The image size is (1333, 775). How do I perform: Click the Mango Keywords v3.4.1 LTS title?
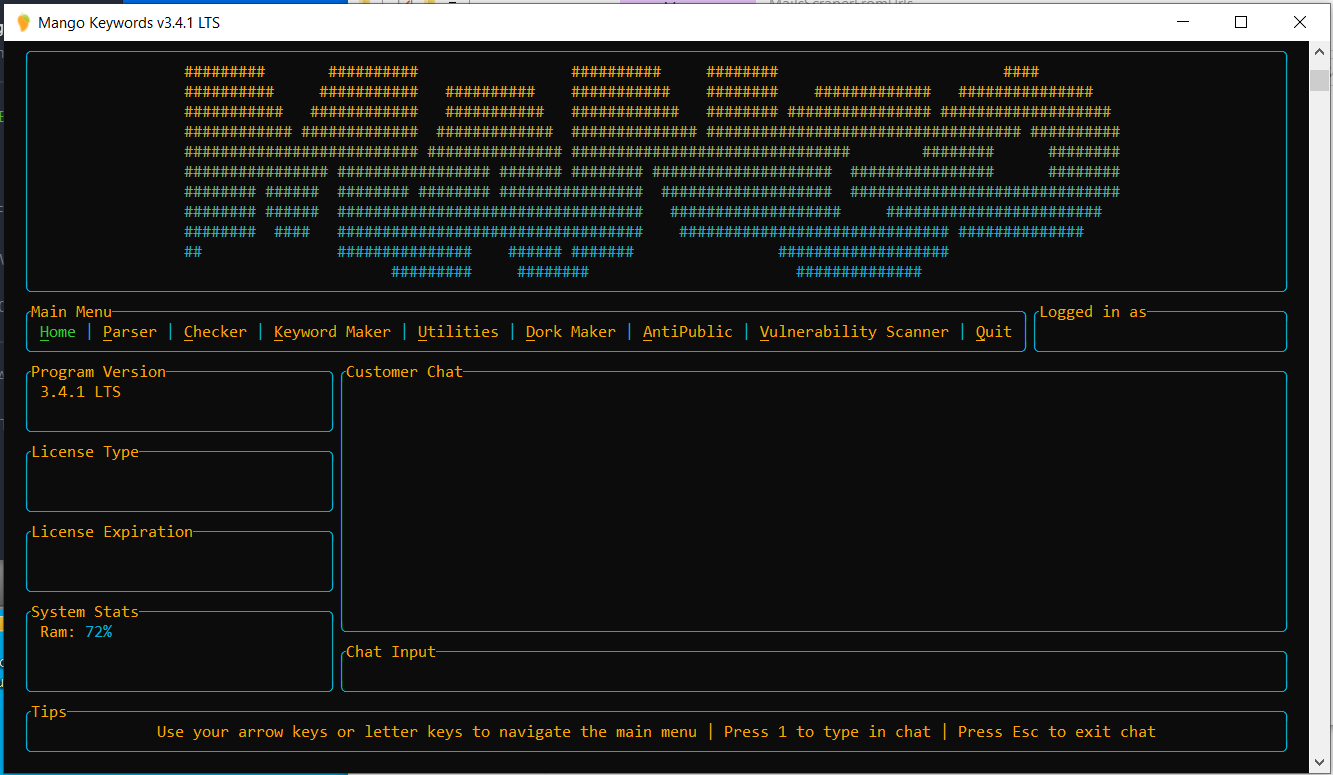click(x=129, y=22)
